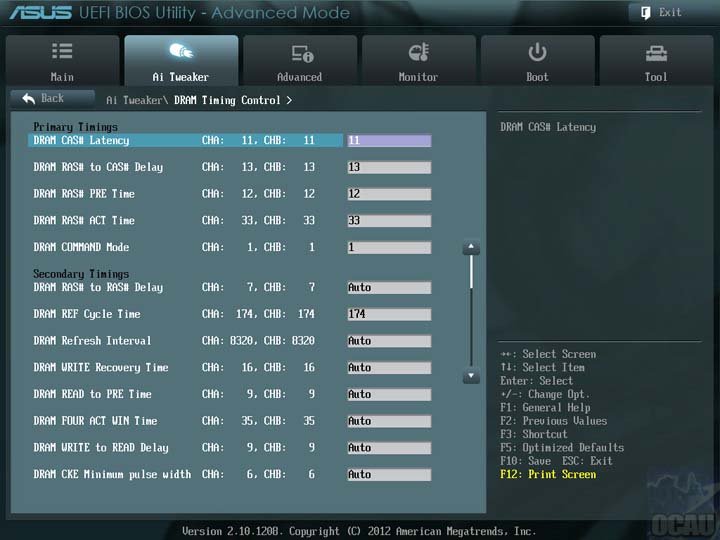This screenshot has width=720, height=540.
Task: Select the Ai Tweaker tab
Action: coord(181,60)
